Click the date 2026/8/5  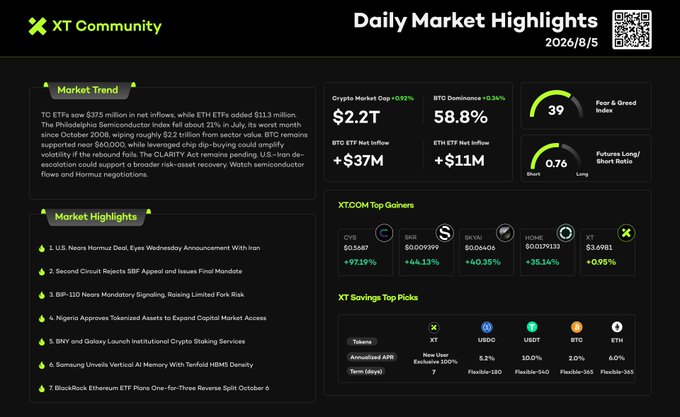(x=572, y=42)
